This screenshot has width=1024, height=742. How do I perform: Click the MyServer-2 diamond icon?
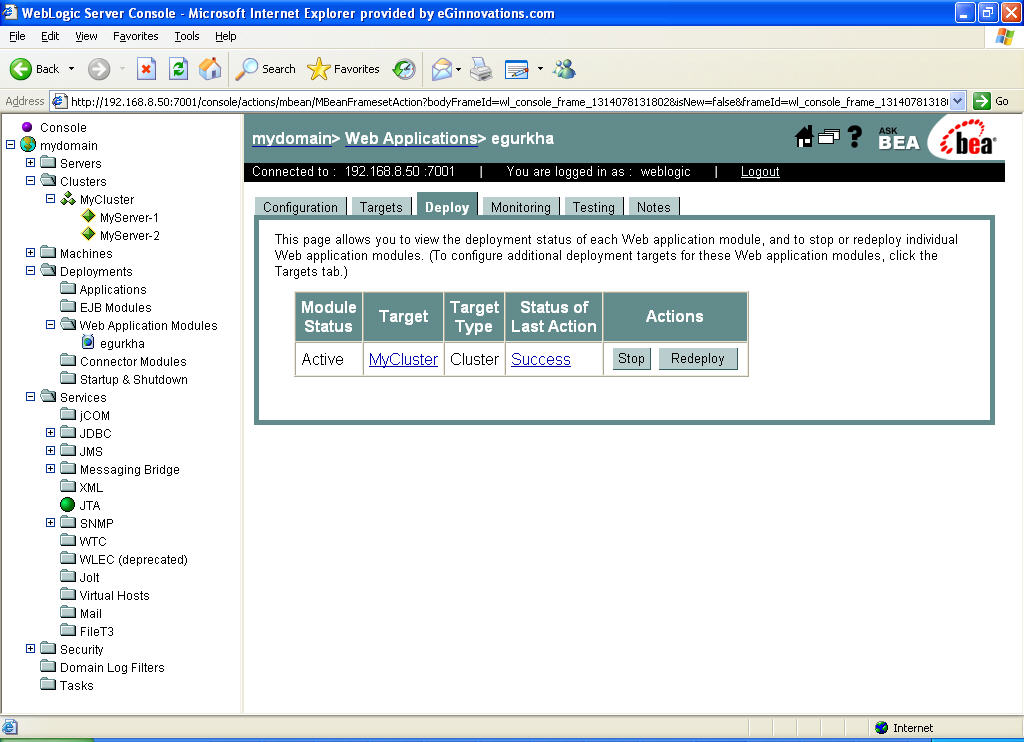click(88, 234)
